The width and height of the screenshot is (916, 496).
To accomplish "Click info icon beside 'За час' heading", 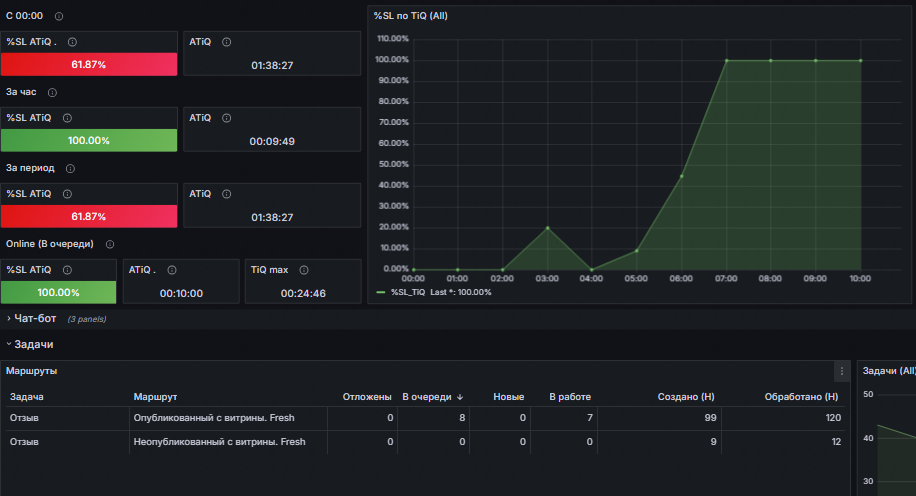I will click(x=52, y=92).
